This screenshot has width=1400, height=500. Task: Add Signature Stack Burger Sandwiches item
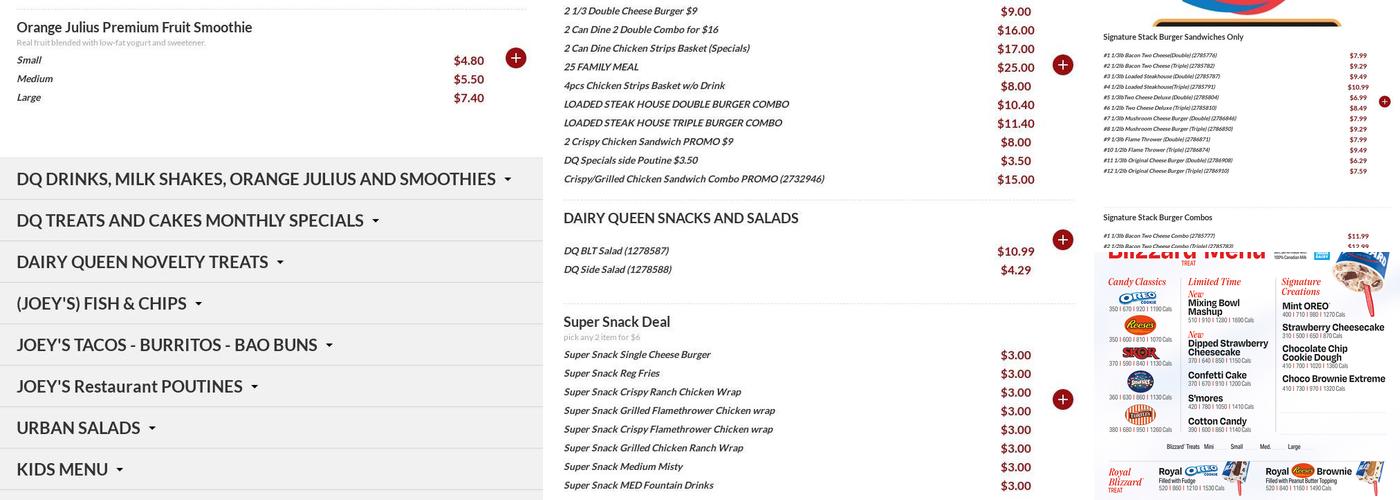(x=1384, y=102)
